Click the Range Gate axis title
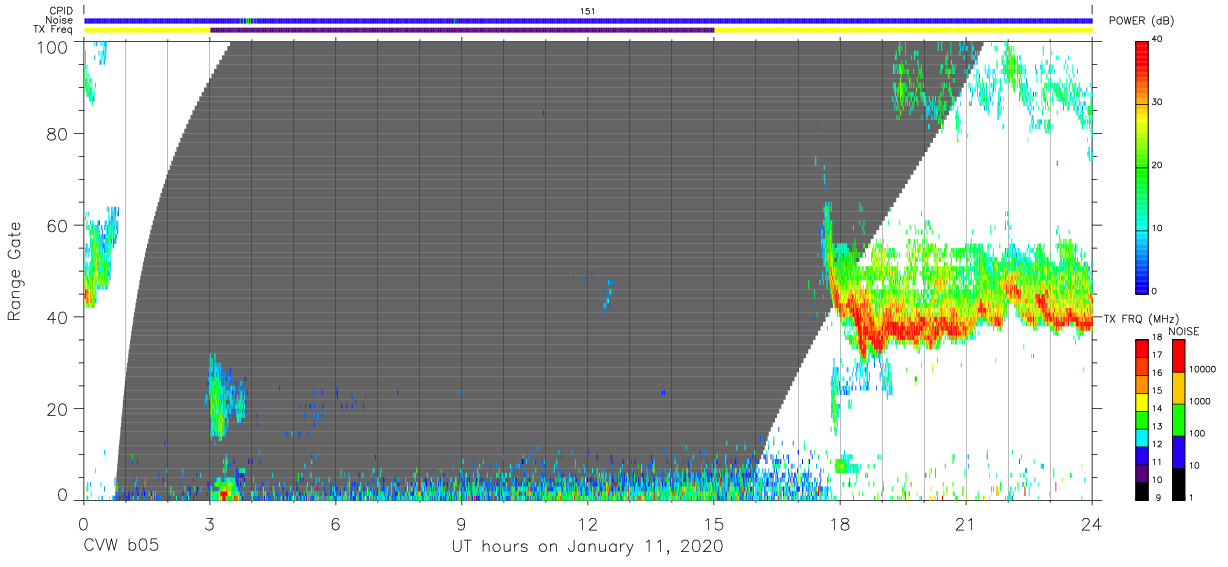This screenshot has height=567, width=1228. click(15, 272)
